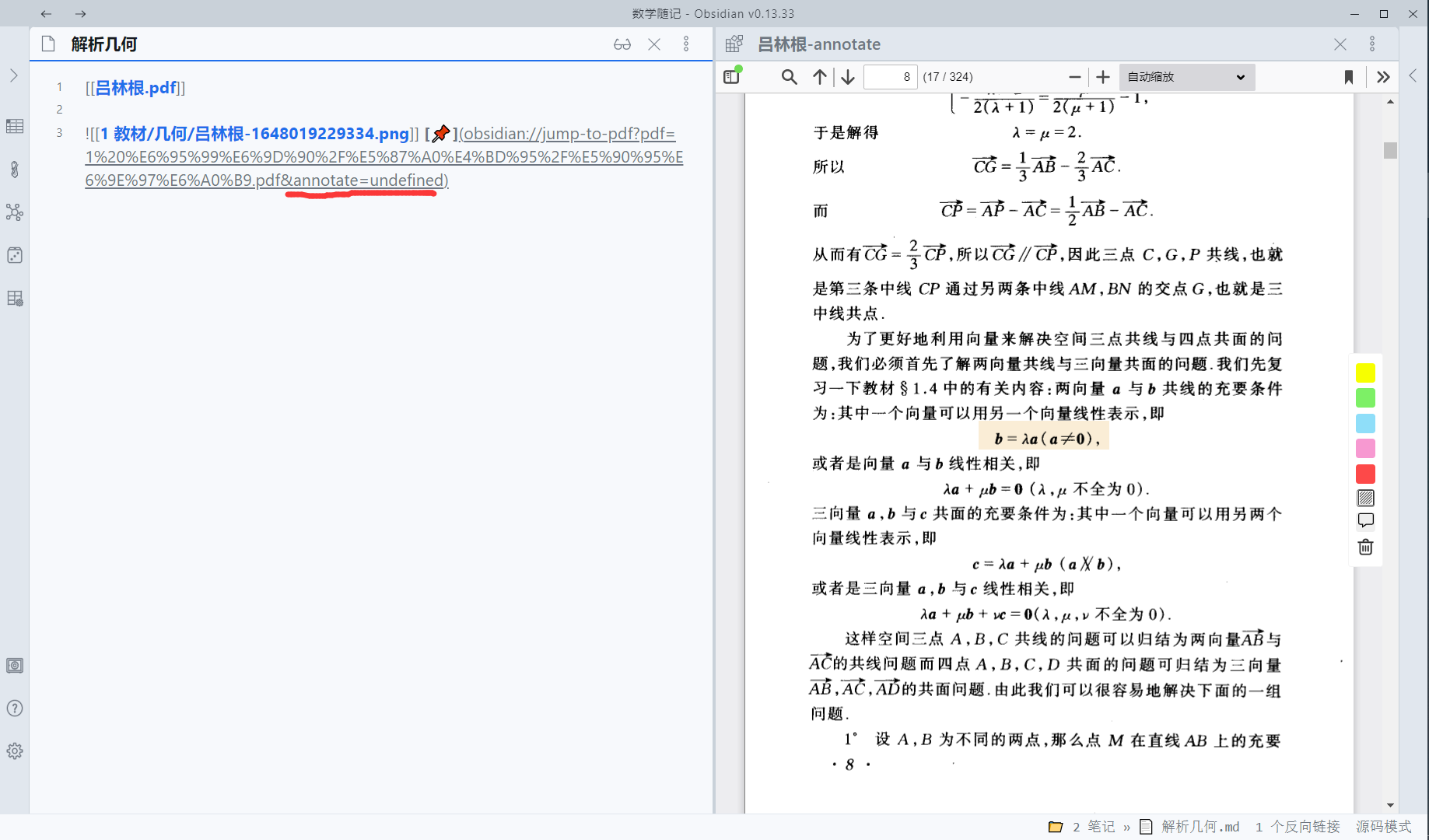Pick the pink highlight color

click(x=1365, y=449)
